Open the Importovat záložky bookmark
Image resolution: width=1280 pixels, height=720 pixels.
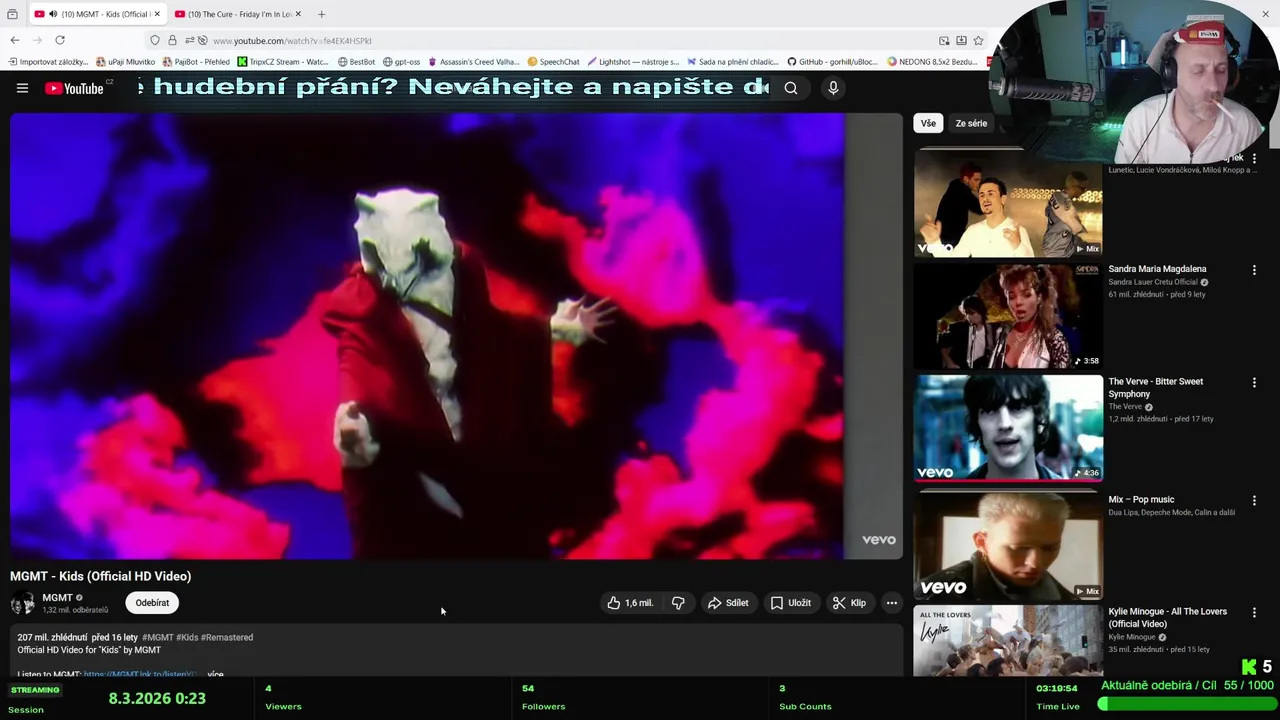[48, 62]
